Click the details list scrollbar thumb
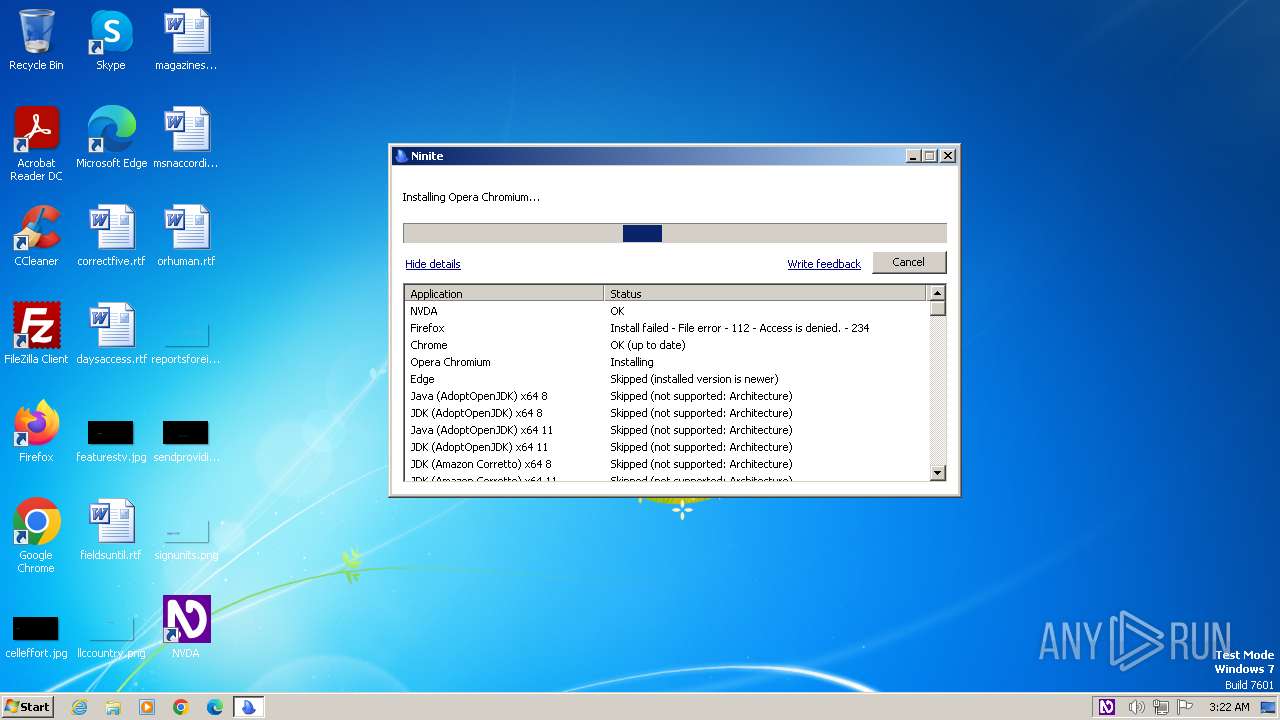The width and height of the screenshot is (1280, 720). (x=937, y=309)
